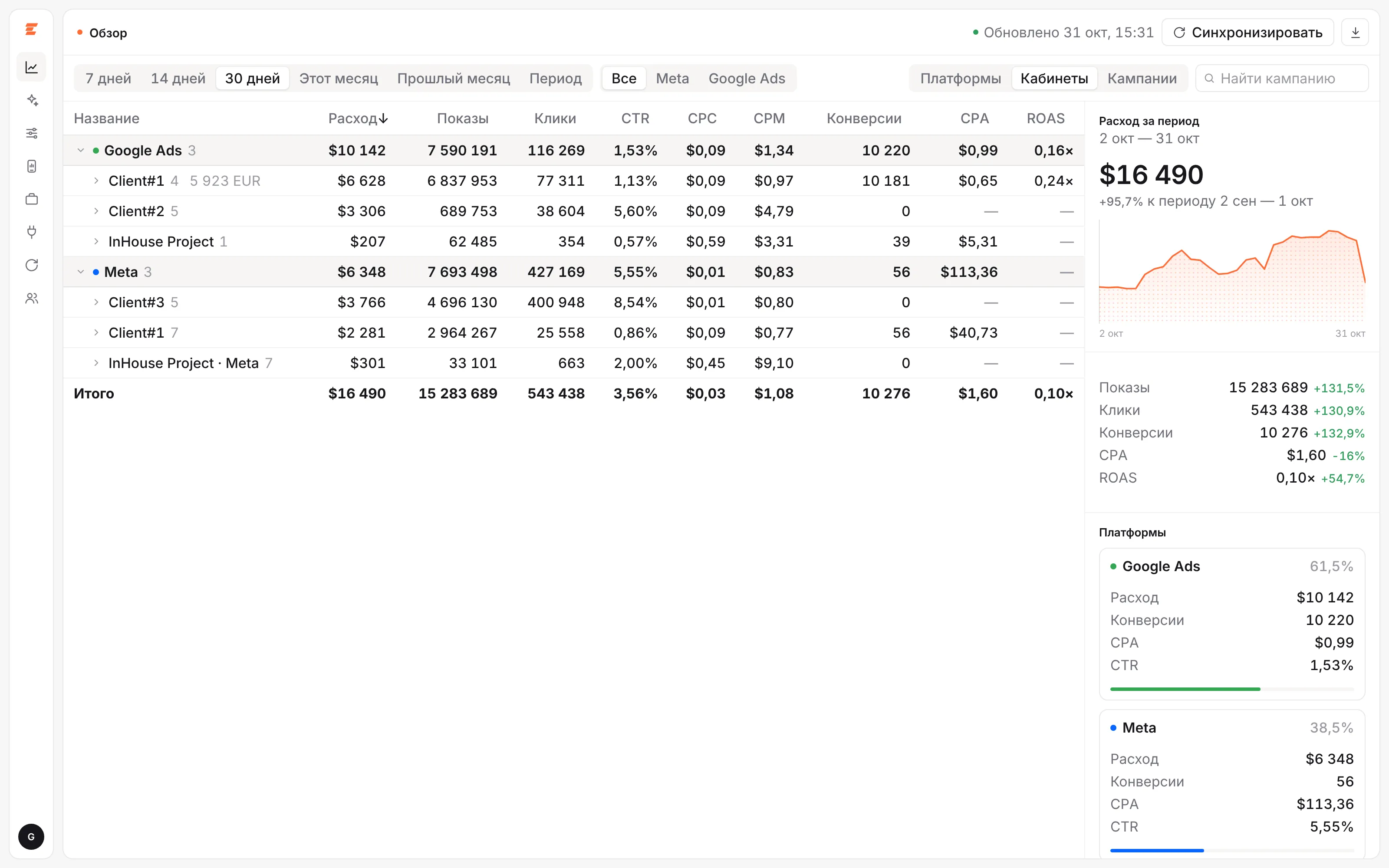Expand the Client#3 account row
Screen dimensions: 1389x868
(96, 302)
